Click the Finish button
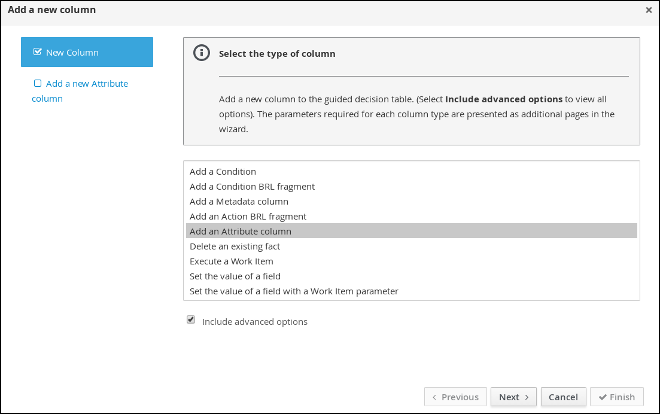 click(x=616, y=397)
